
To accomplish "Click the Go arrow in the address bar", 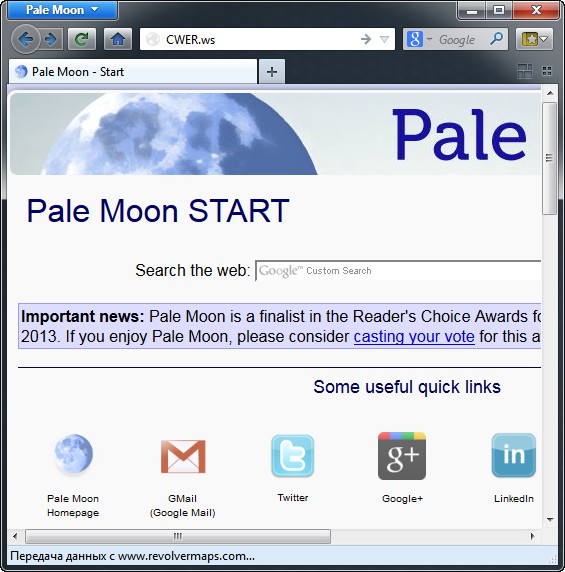I will 365,39.
